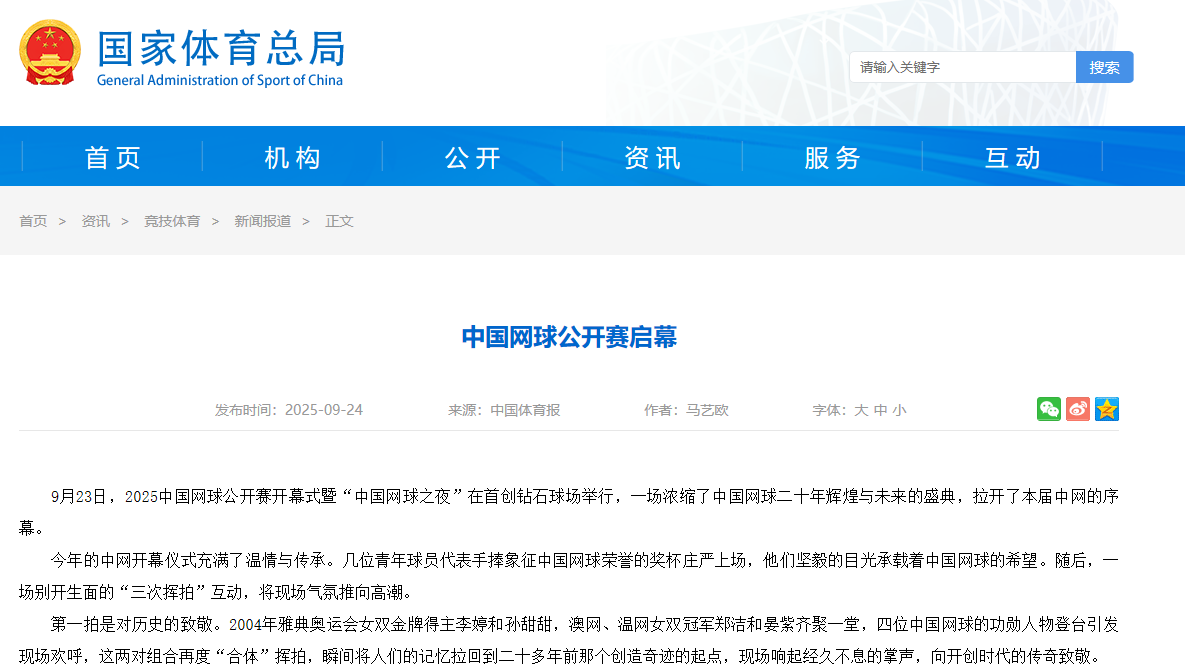This screenshot has height=669, width=1185.
Task: Open the 互动 navigation menu item
Action: 1013,157
